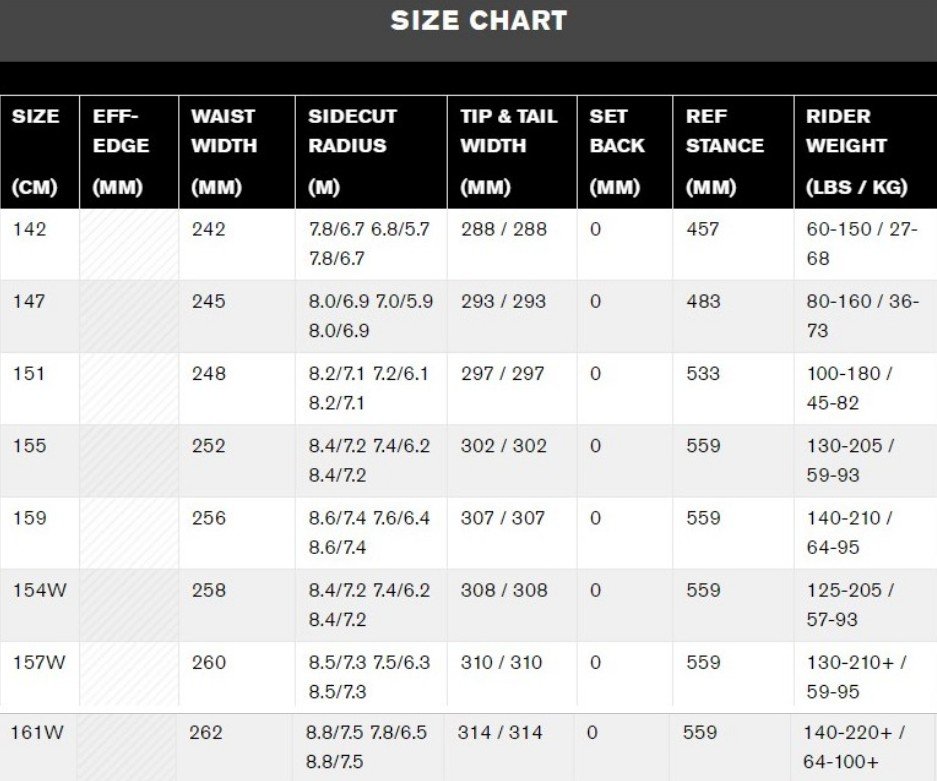
Task: Click the 245 waist width value
Action: 209,301
